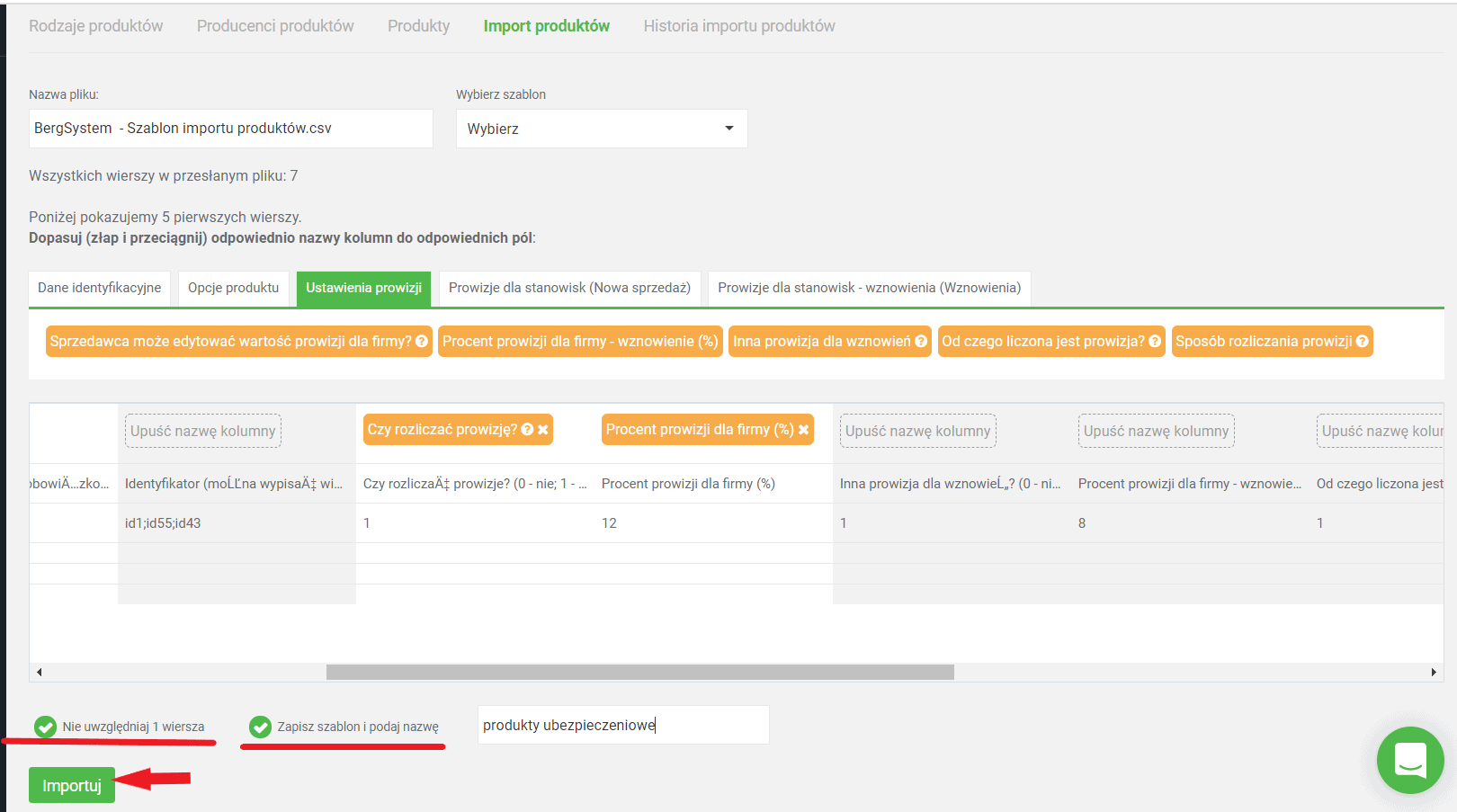Click the horizontal scrollbar thumb

pyautogui.click(x=639, y=672)
